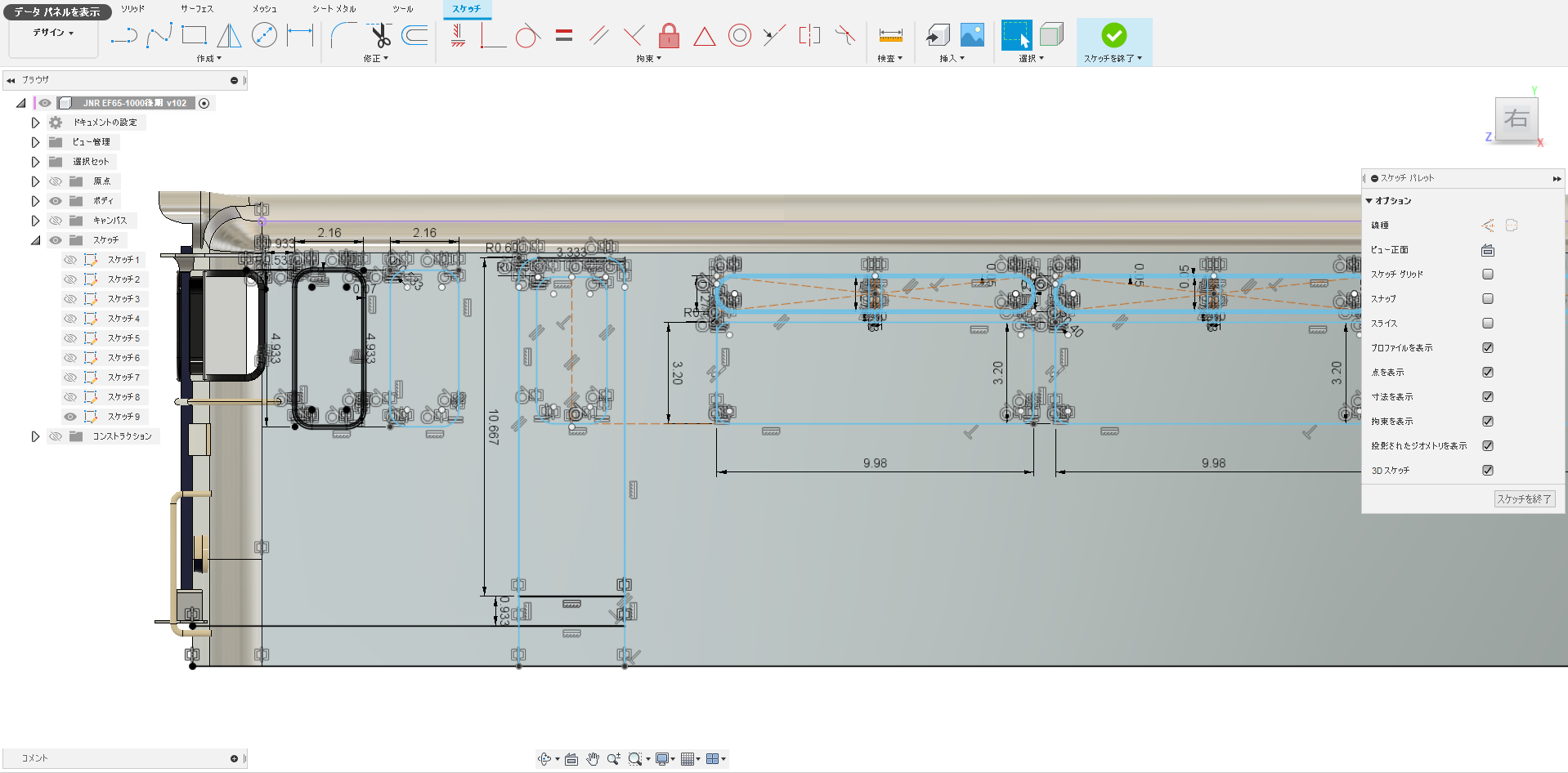Viewport: 1568px width, 773px height.
Task: Expand the ボディ folder in browser
Action: pos(35,201)
